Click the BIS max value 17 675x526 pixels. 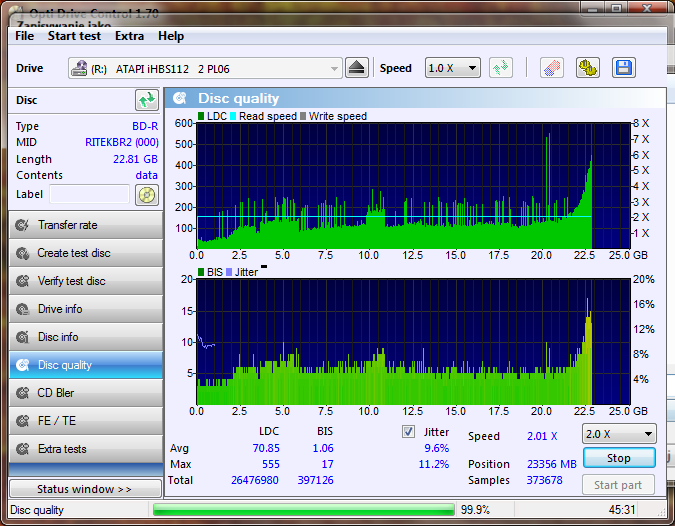(327, 464)
